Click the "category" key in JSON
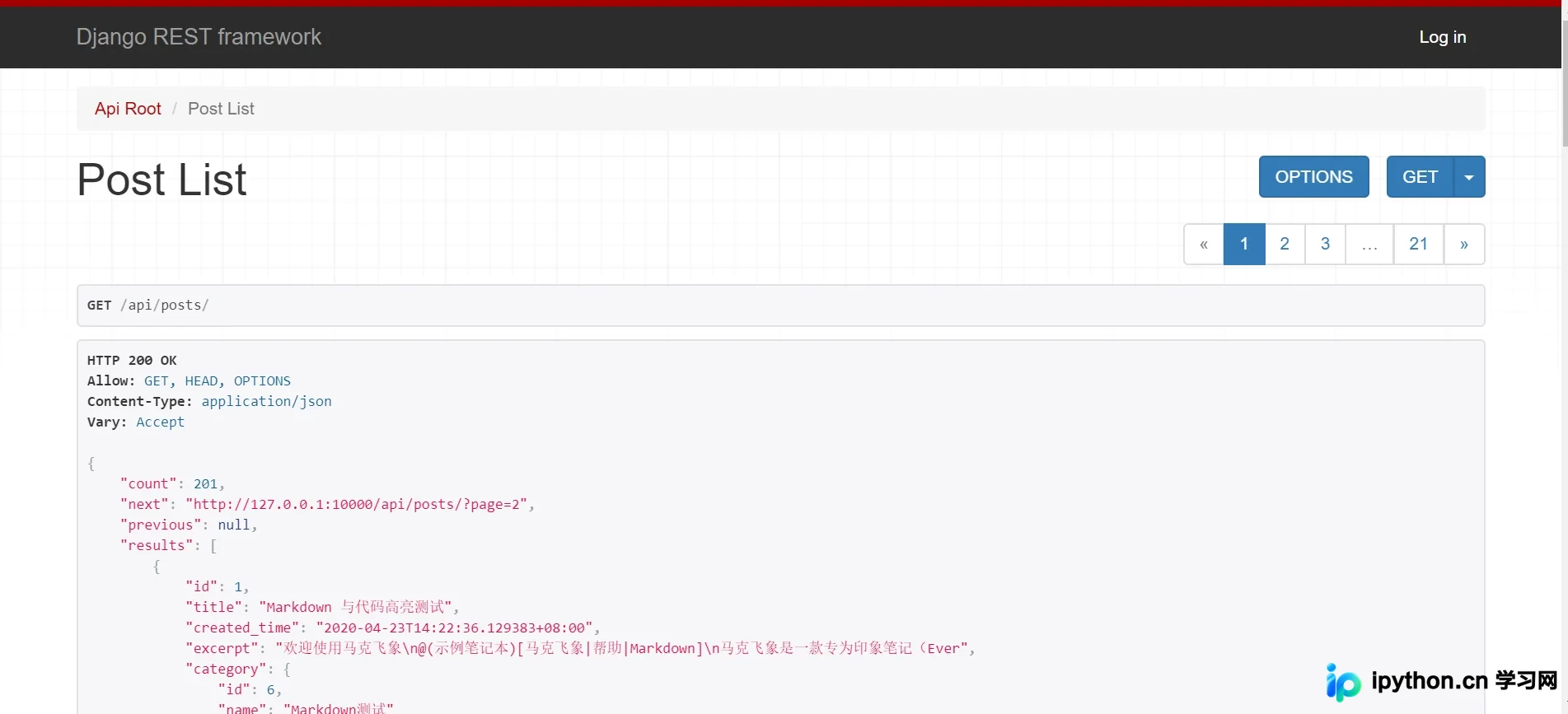This screenshot has width=1568, height=714. click(226, 670)
